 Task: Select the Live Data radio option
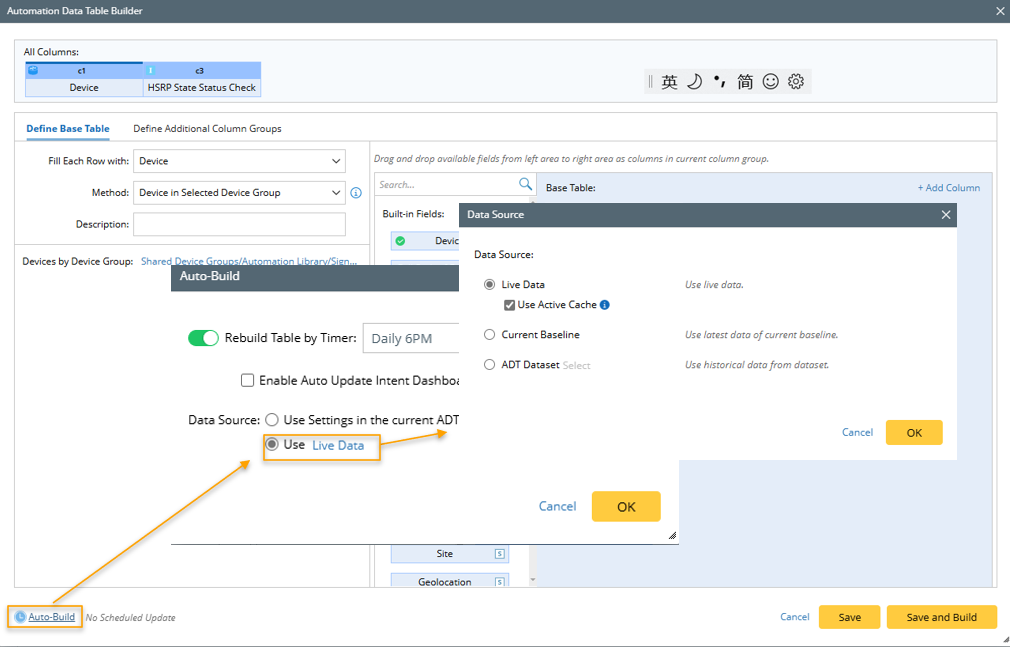pyautogui.click(x=490, y=284)
